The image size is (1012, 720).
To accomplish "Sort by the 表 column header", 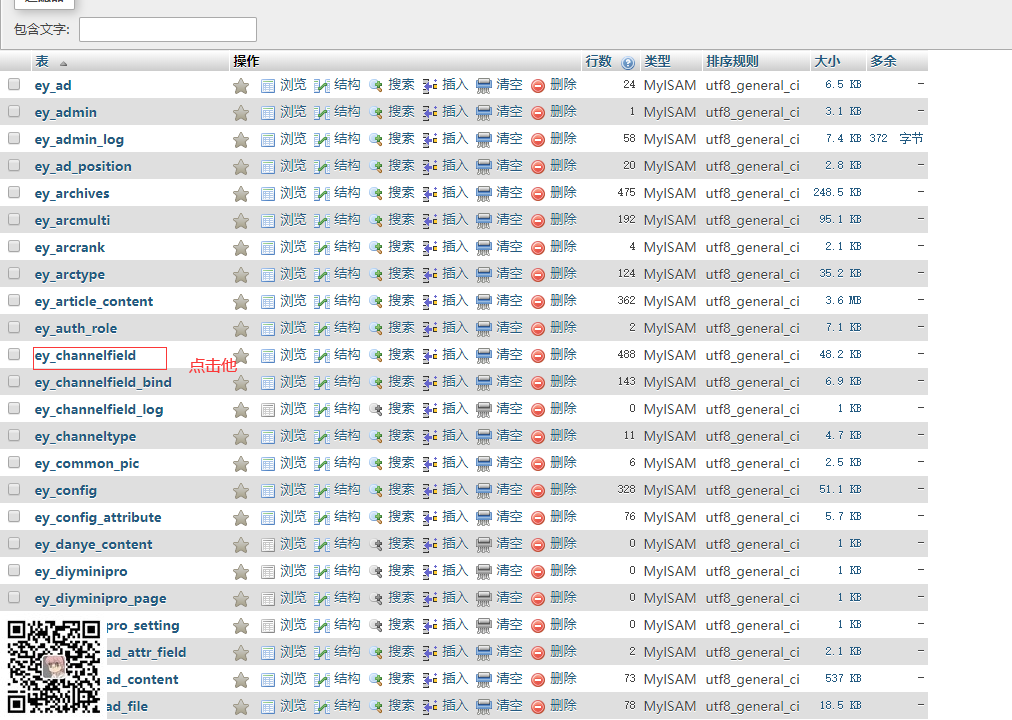I will (42, 61).
